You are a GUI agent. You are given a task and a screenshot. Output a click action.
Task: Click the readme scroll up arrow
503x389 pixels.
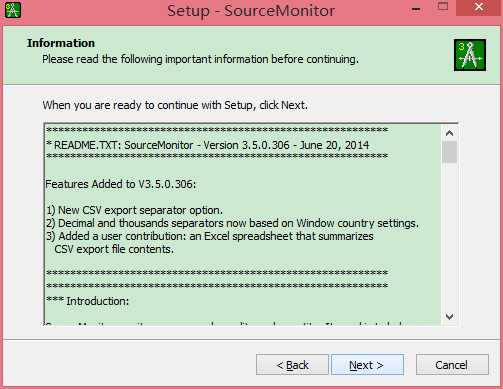[x=449, y=134]
